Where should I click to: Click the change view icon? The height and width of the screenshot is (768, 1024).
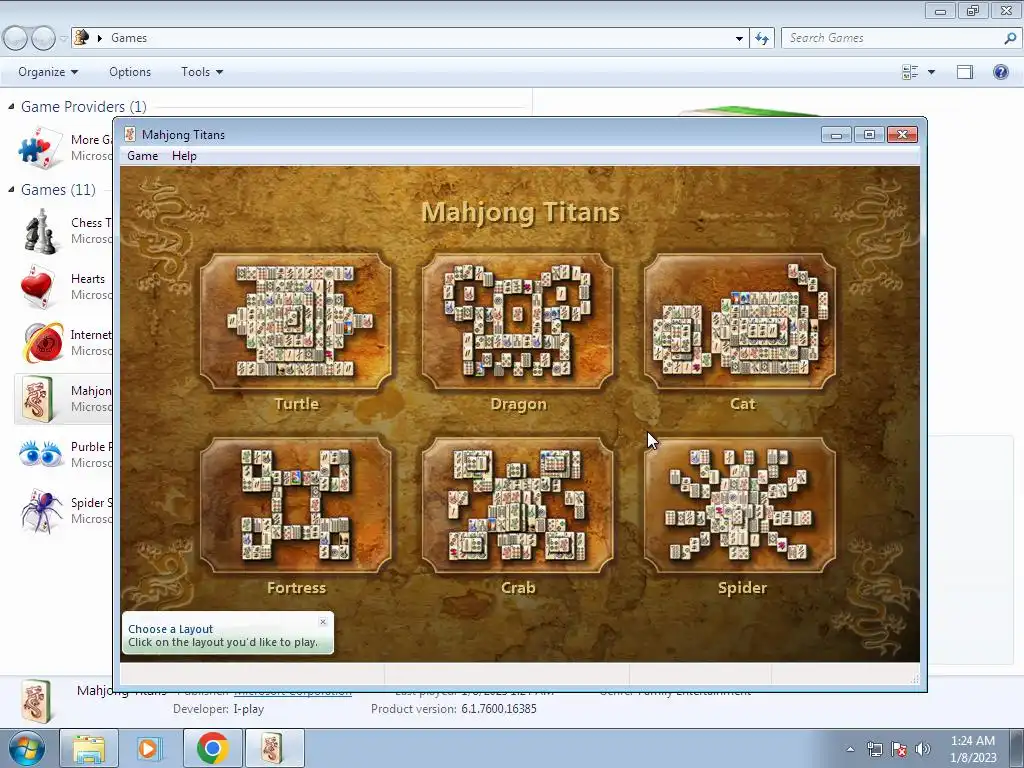tap(910, 72)
